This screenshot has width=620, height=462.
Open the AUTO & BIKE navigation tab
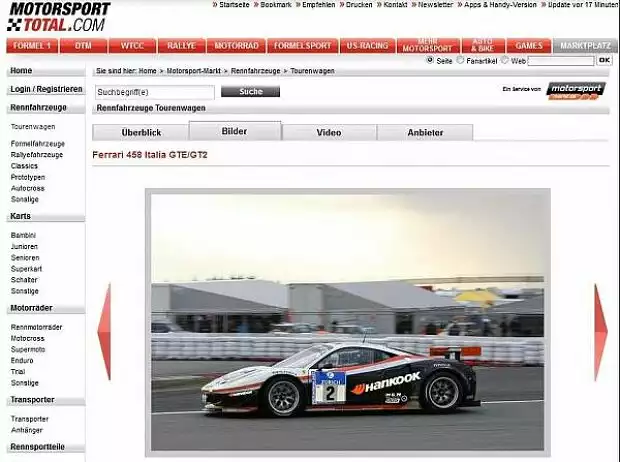pyautogui.click(x=483, y=46)
